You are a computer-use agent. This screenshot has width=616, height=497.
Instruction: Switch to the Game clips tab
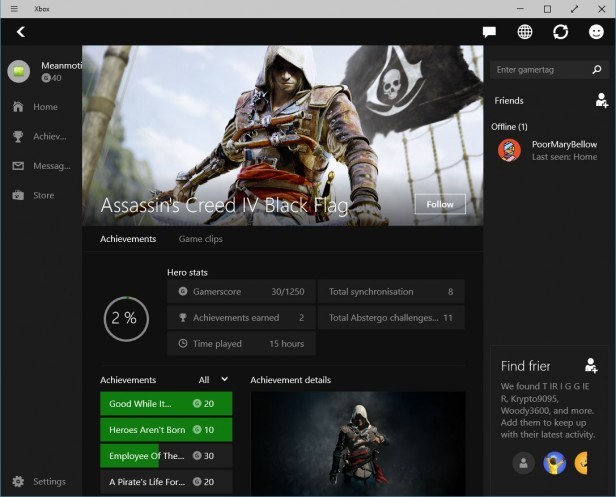200,239
